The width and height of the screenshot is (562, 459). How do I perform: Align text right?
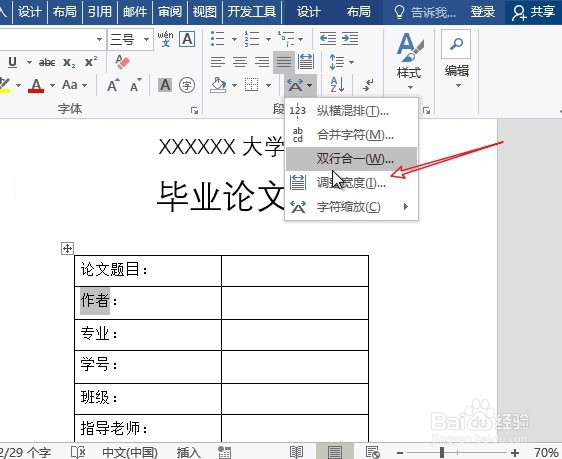[262, 62]
